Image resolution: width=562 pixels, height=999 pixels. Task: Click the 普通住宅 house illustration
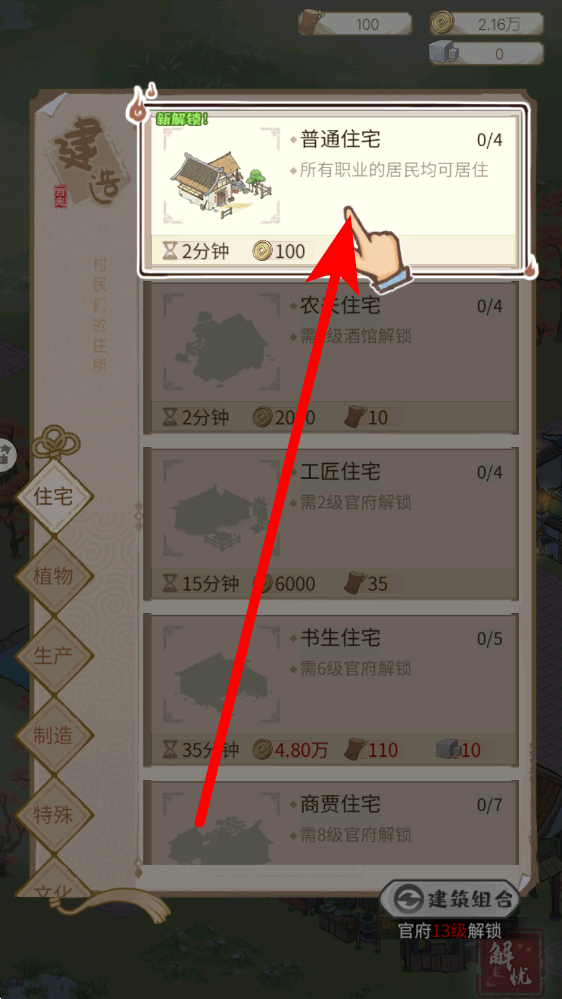[x=221, y=179]
